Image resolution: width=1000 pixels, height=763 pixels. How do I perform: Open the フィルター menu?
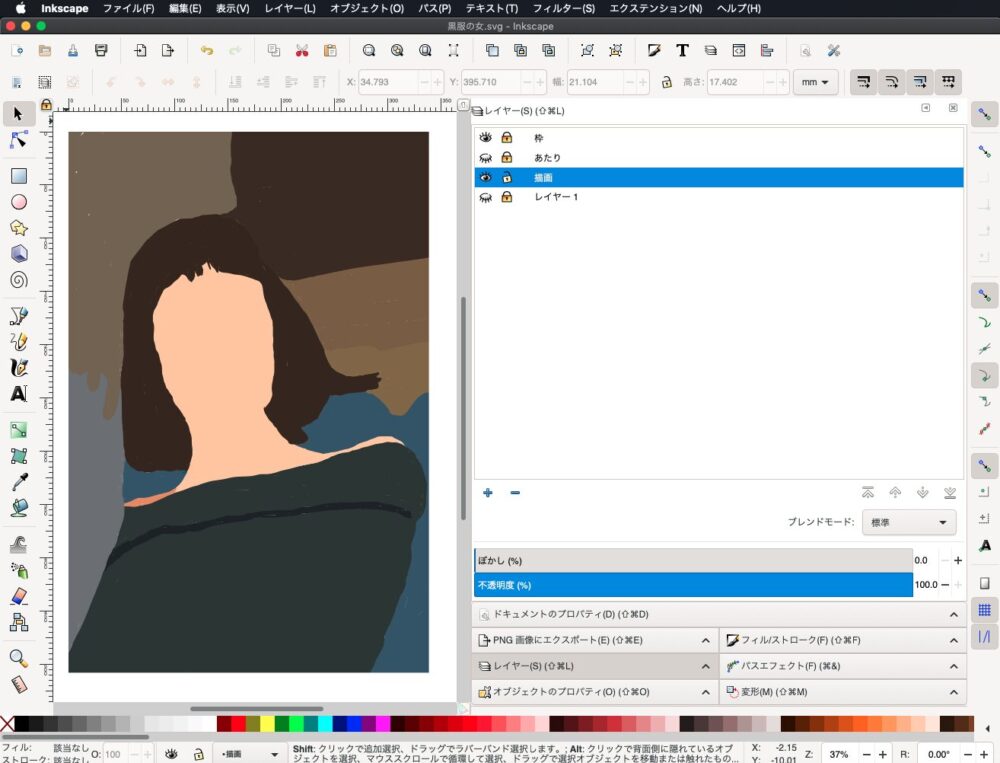564,8
